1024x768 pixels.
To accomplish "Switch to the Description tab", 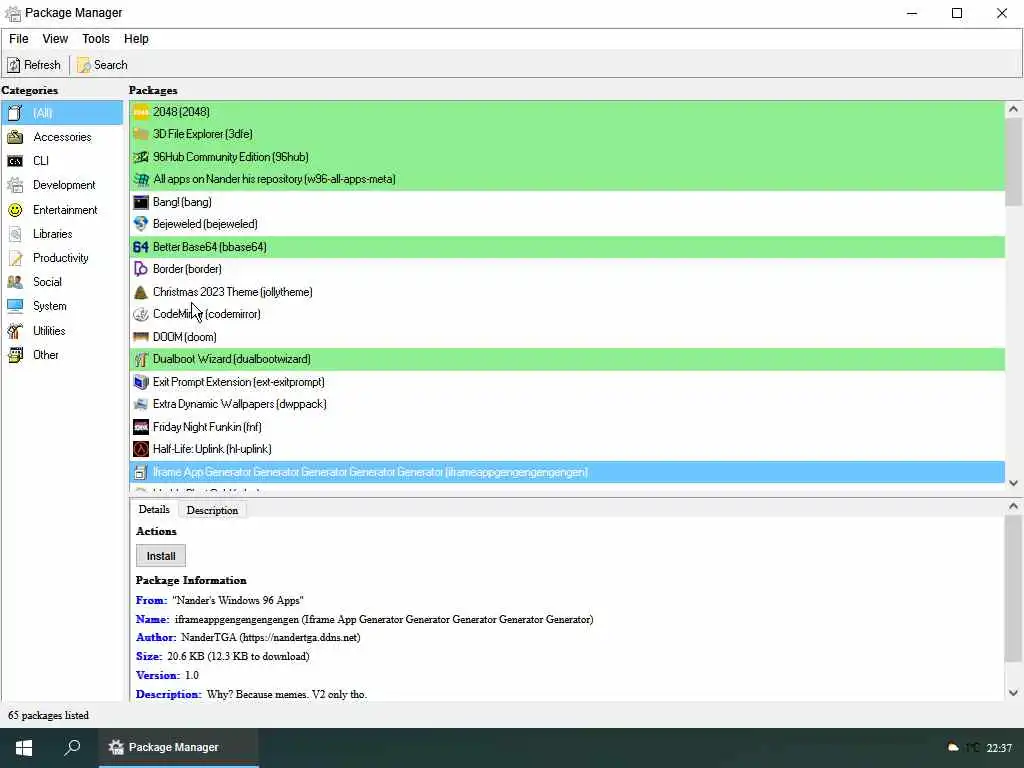I will point(212,510).
